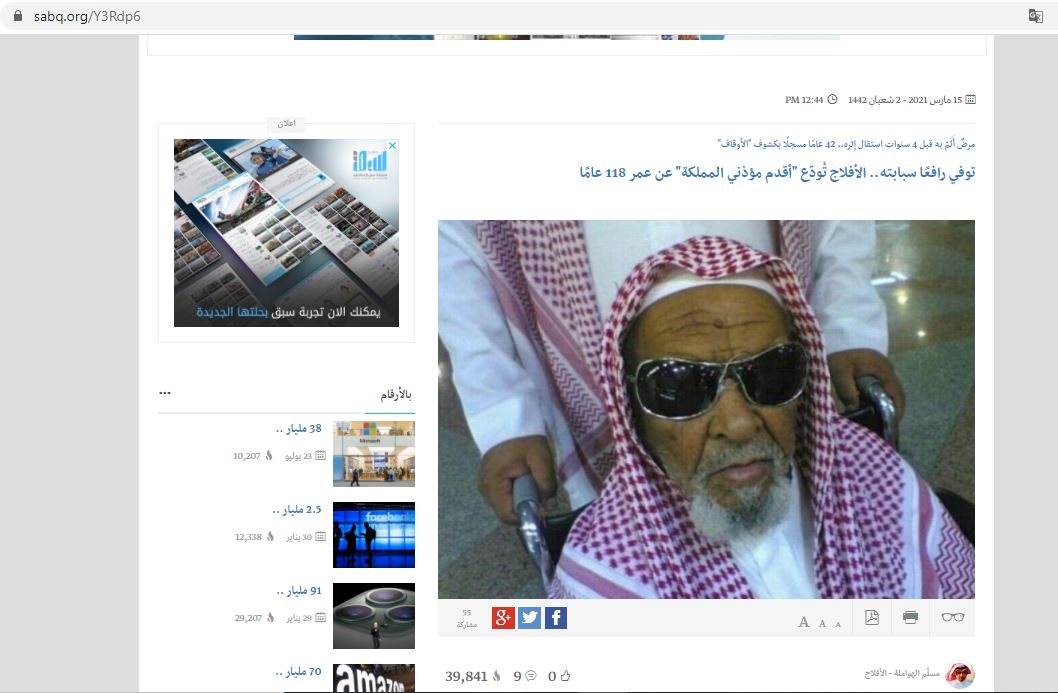Screen dimensions: 1058x693
Task: Click the thumbs-up like icon
Action: click(x=566, y=677)
